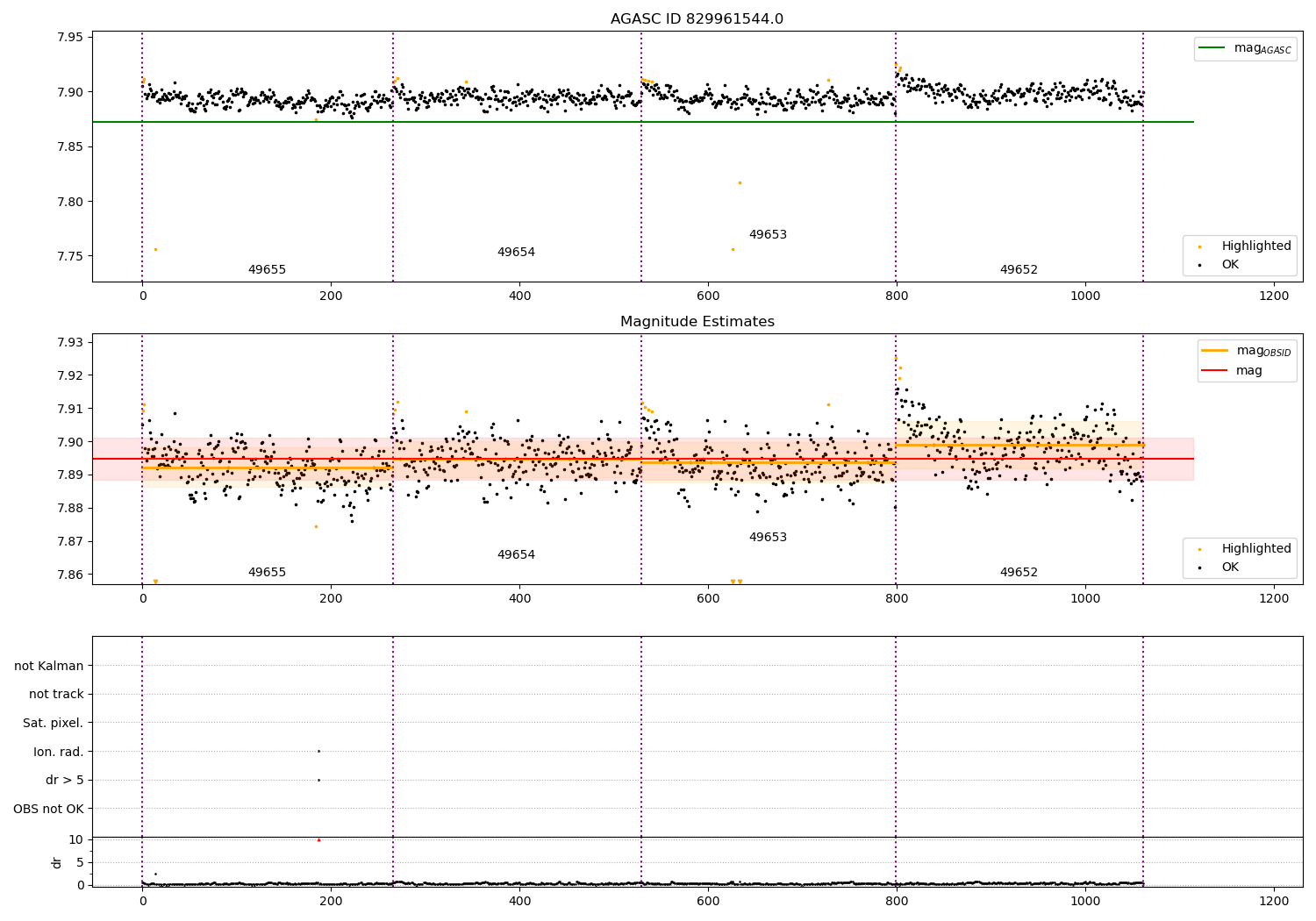Screen dimensions: 1316x921
Task: Click obsid label 49653 in Magnitude Estimates plot
Action: [x=768, y=538]
